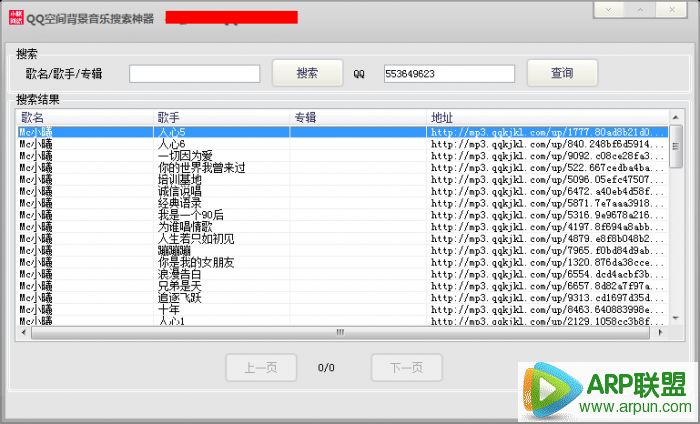Sort by the 歌名 column header
The image size is (700, 424).
tap(85, 117)
